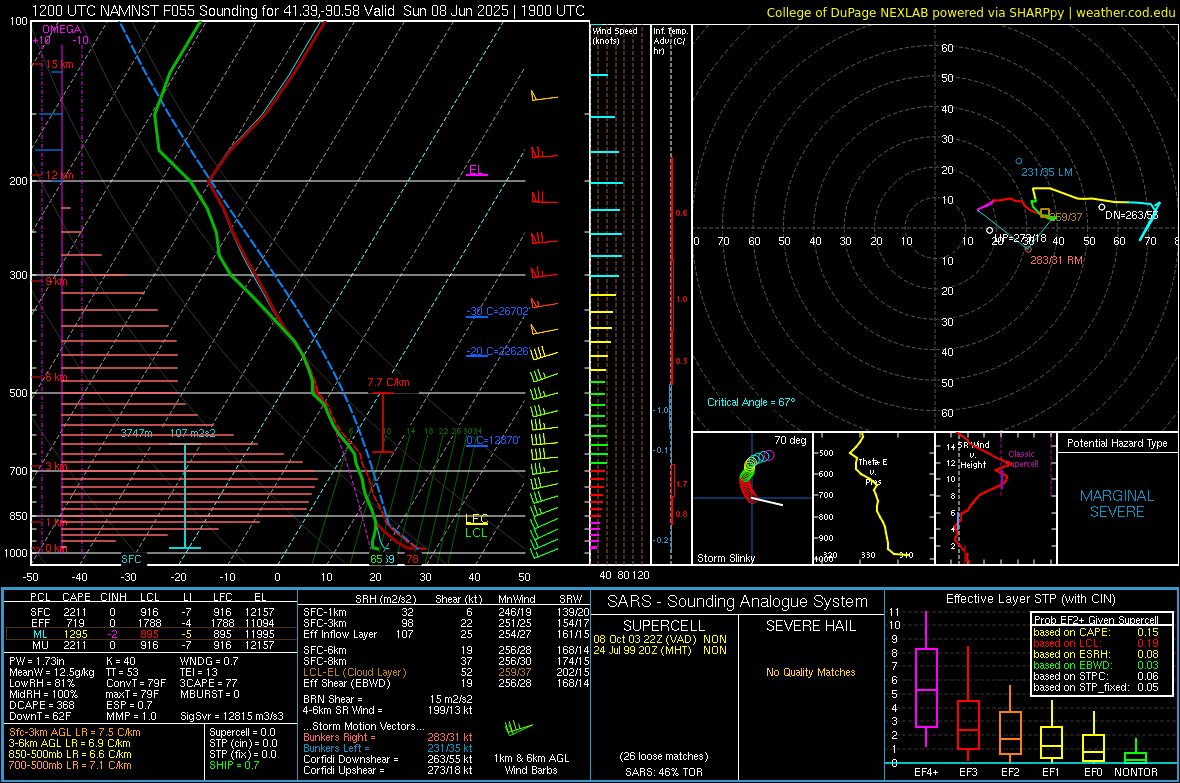Image resolution: width=1180 pixels, height=783 pixels.
Task: Click the 'SARS - Sounding Analogue System' heading
Action: click(x=738, y=602)
